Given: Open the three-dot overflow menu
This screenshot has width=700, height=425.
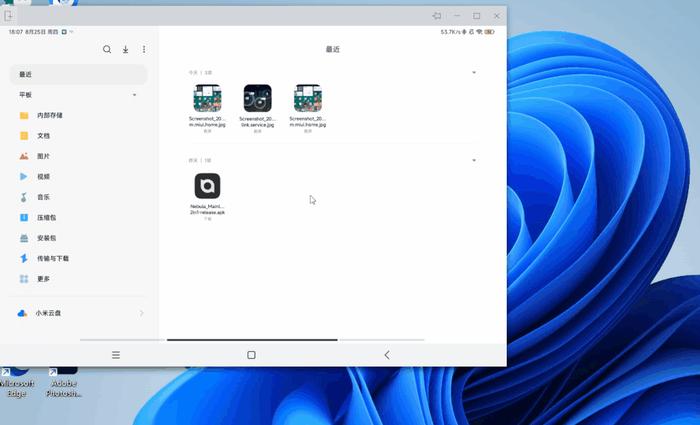Looking at the screenshot, I should coord(144,50).
